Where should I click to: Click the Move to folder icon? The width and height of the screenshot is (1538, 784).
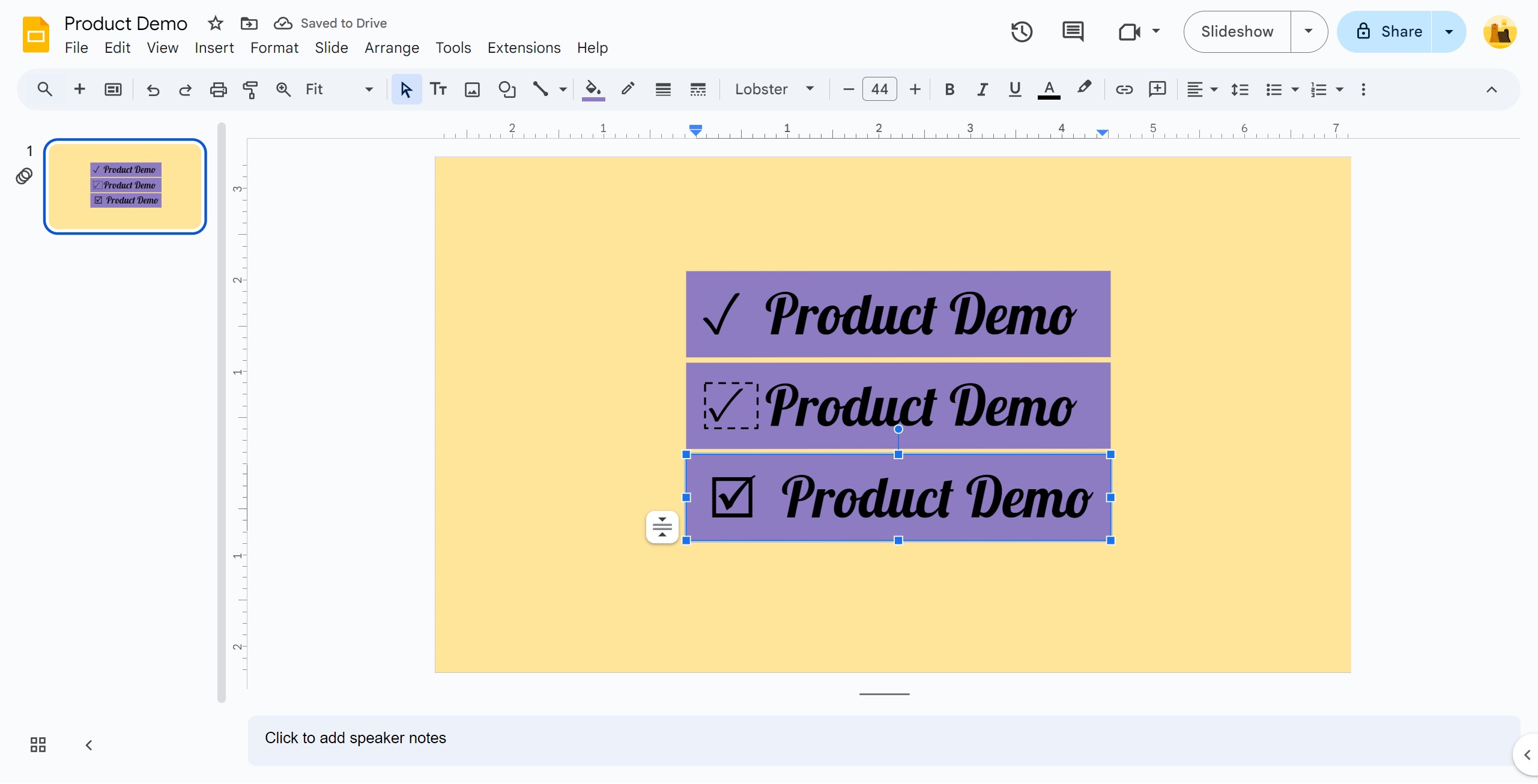(249, 23)
